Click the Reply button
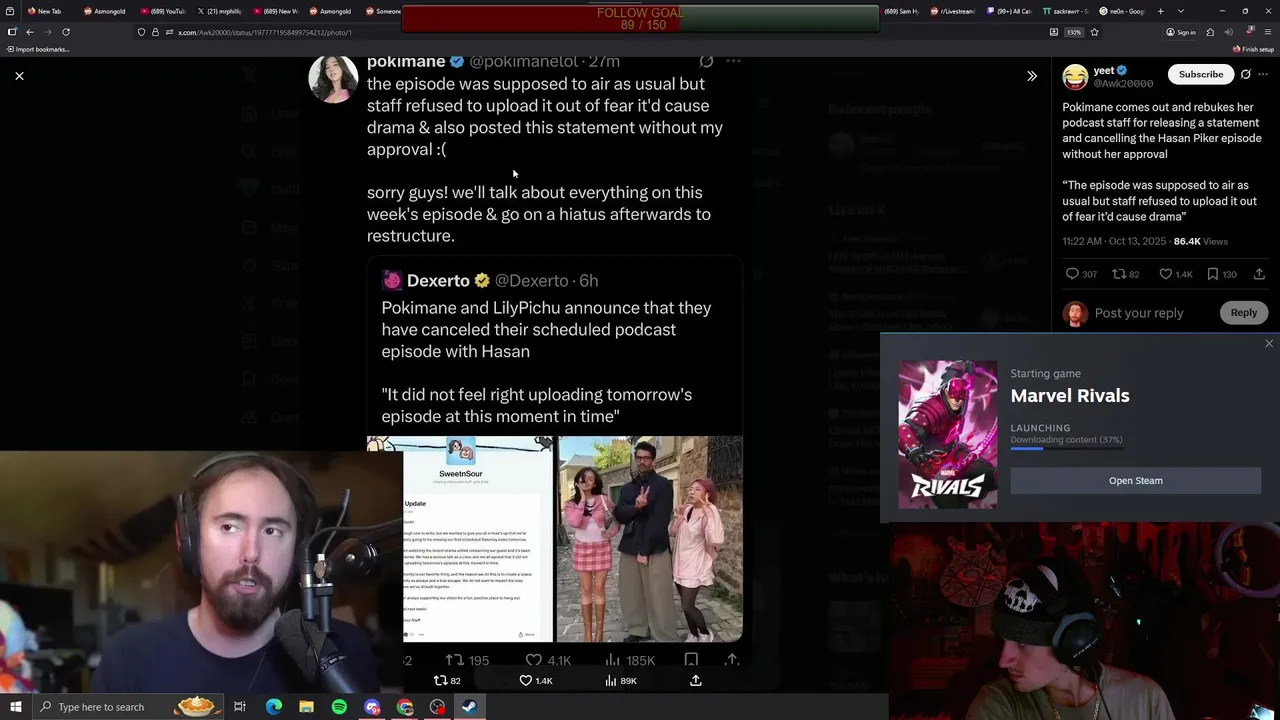1280x720 pixels. click(1243, 313)
